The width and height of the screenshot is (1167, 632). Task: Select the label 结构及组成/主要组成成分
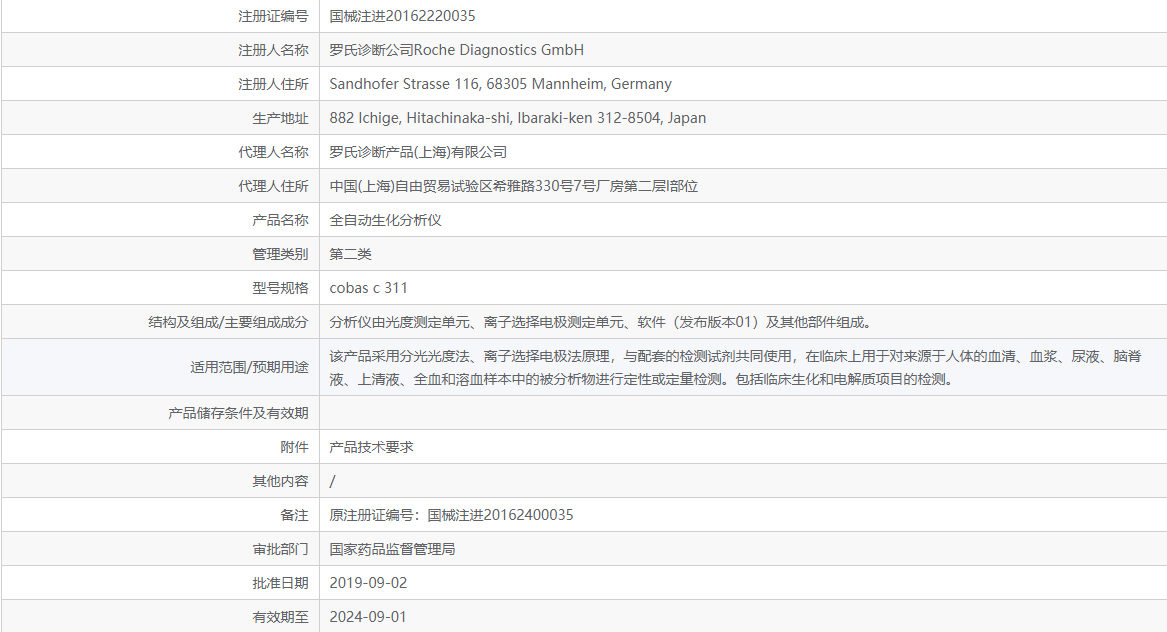[228, 322]
